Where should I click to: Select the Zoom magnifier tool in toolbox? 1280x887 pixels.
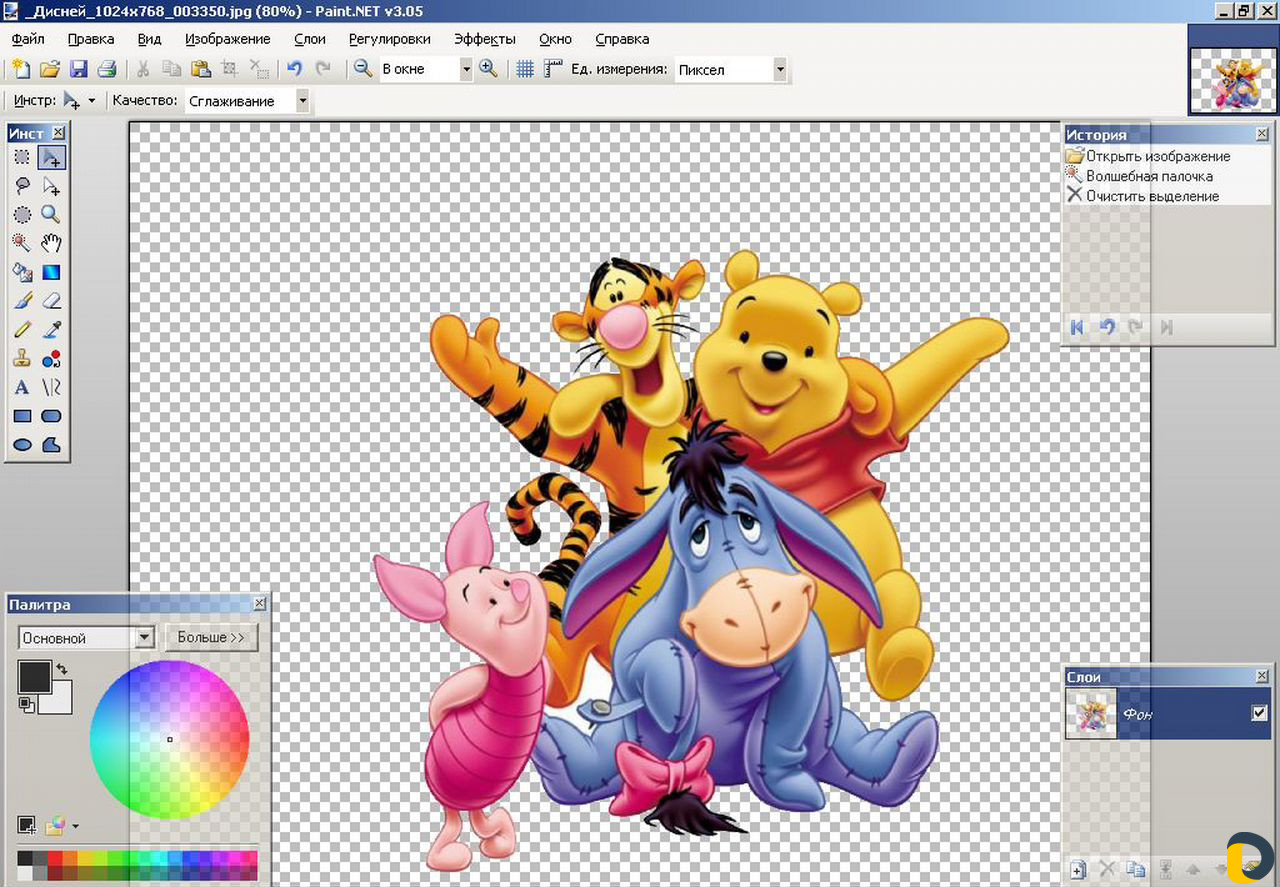51,214
